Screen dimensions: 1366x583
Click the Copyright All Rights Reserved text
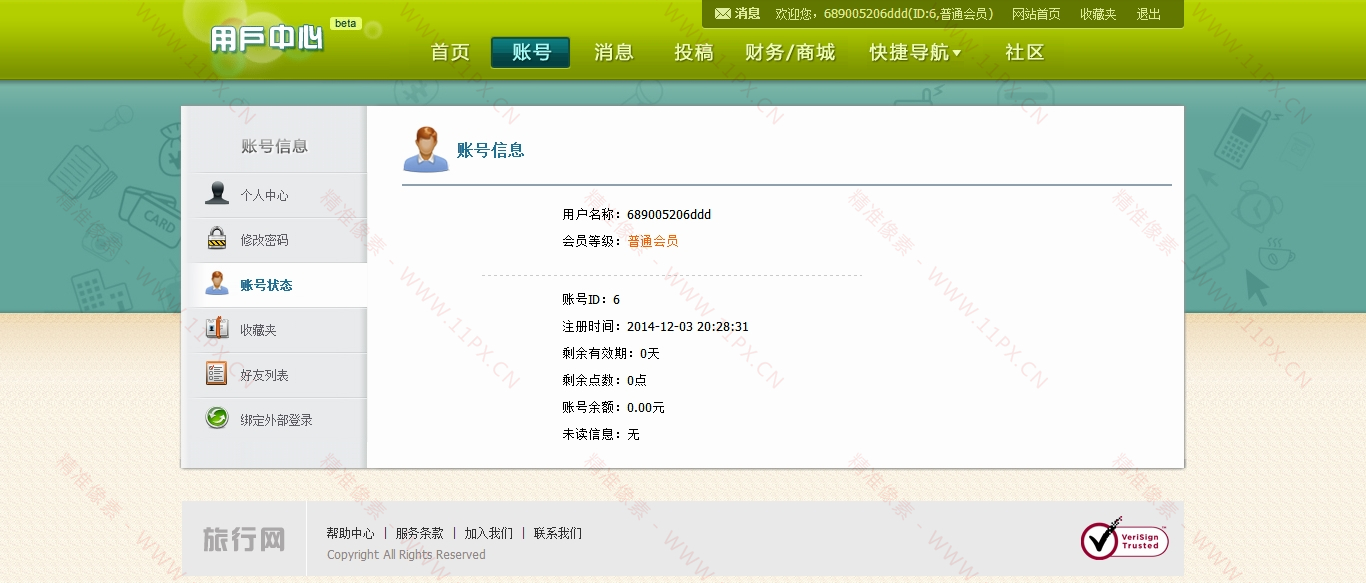(406, 555)
